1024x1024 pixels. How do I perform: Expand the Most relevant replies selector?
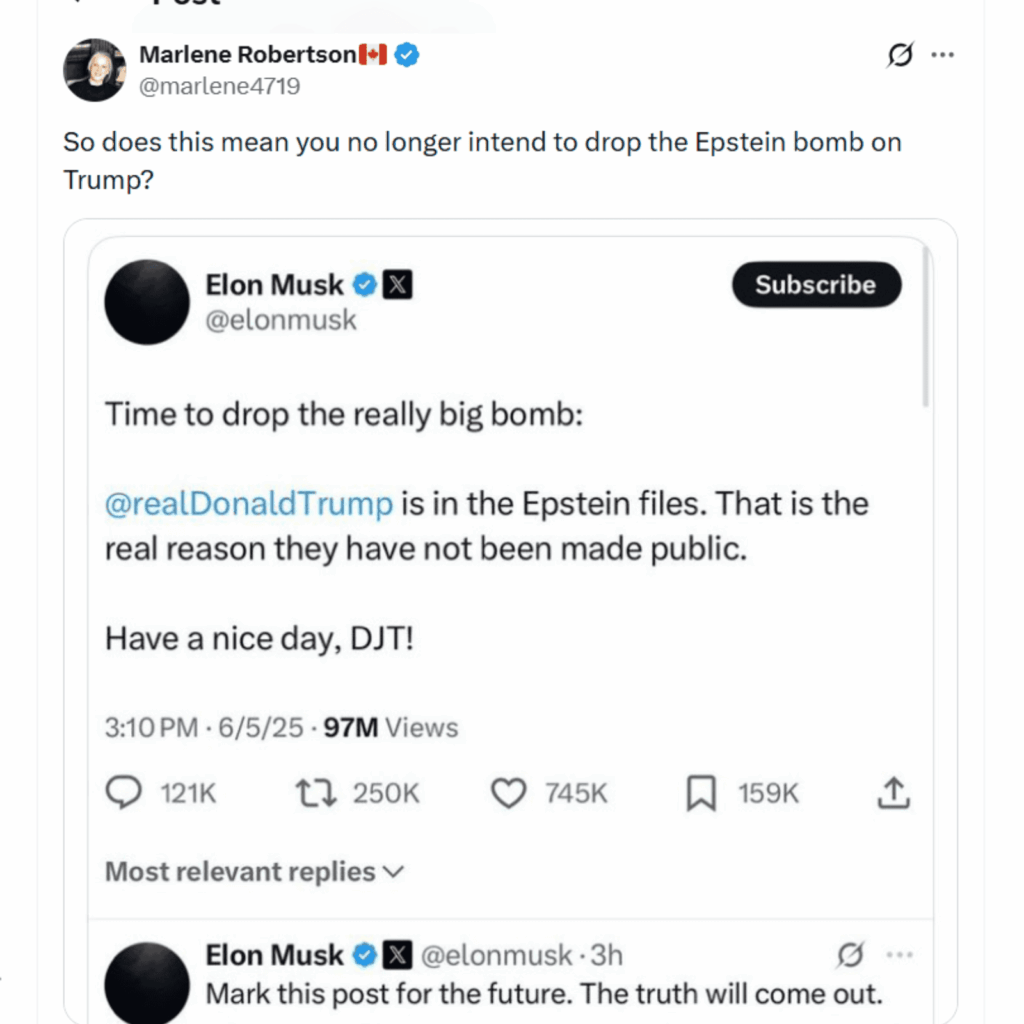252,871
